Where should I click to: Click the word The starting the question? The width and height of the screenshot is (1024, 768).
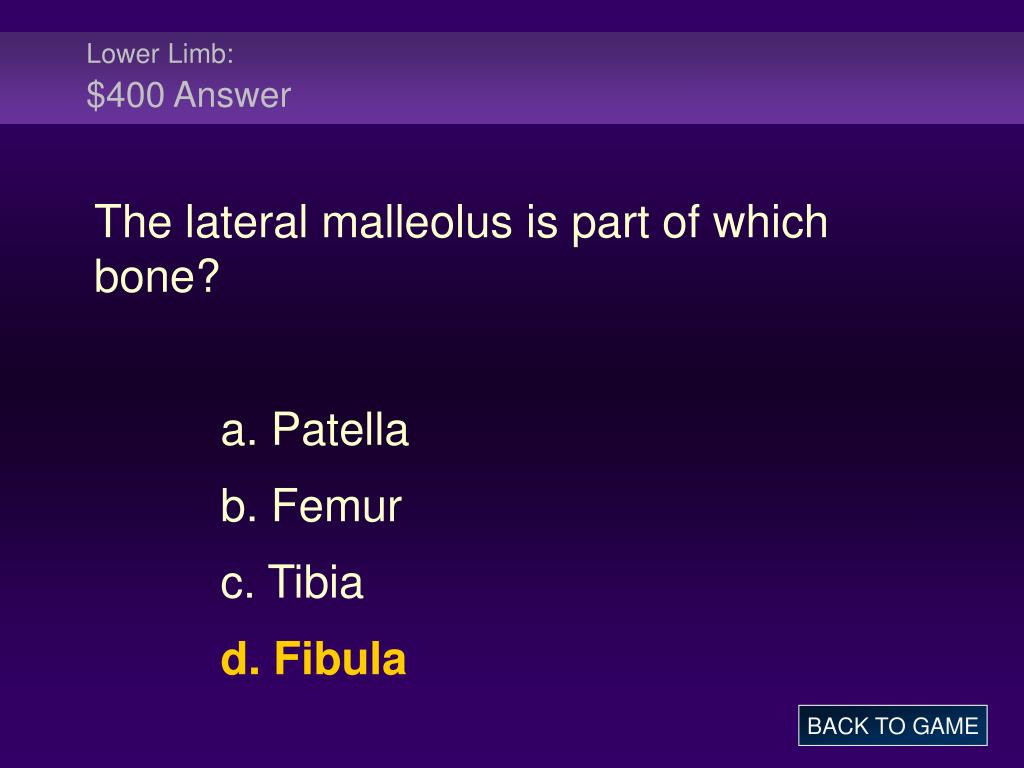[133, 221]
